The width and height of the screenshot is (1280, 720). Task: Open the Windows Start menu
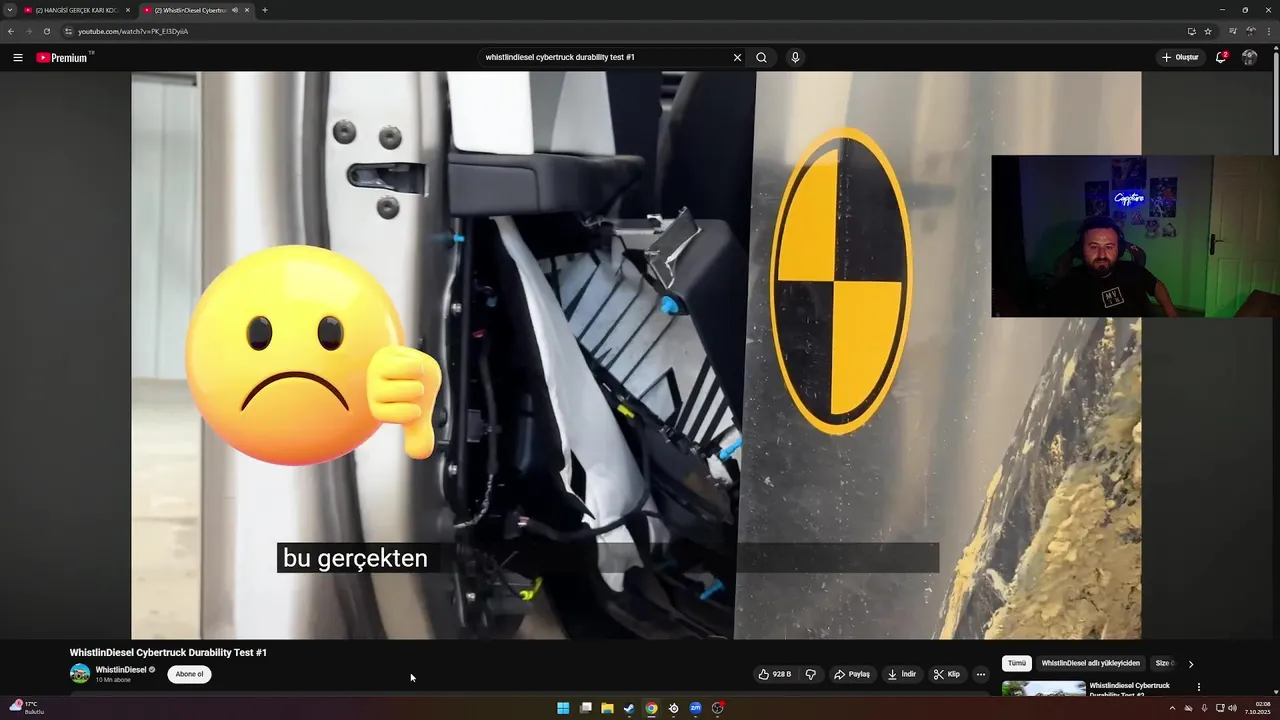click(x=563, y=708)
